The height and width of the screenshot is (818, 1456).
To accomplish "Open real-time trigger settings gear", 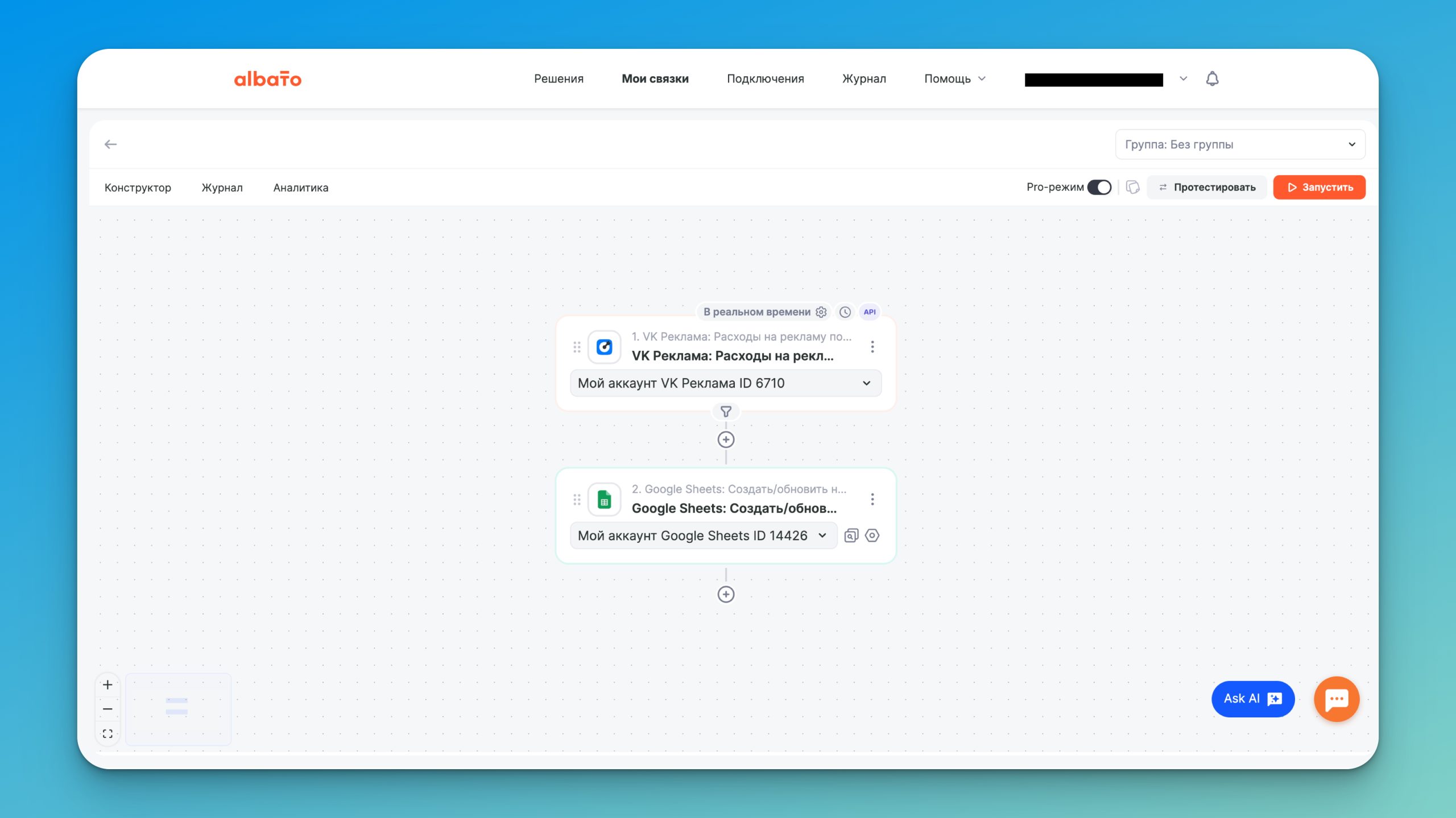I will 821,312.
